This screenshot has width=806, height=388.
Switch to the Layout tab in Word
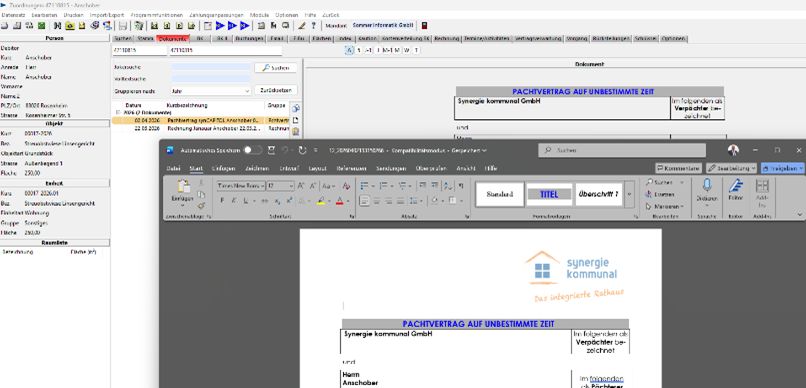click(318, 168)
